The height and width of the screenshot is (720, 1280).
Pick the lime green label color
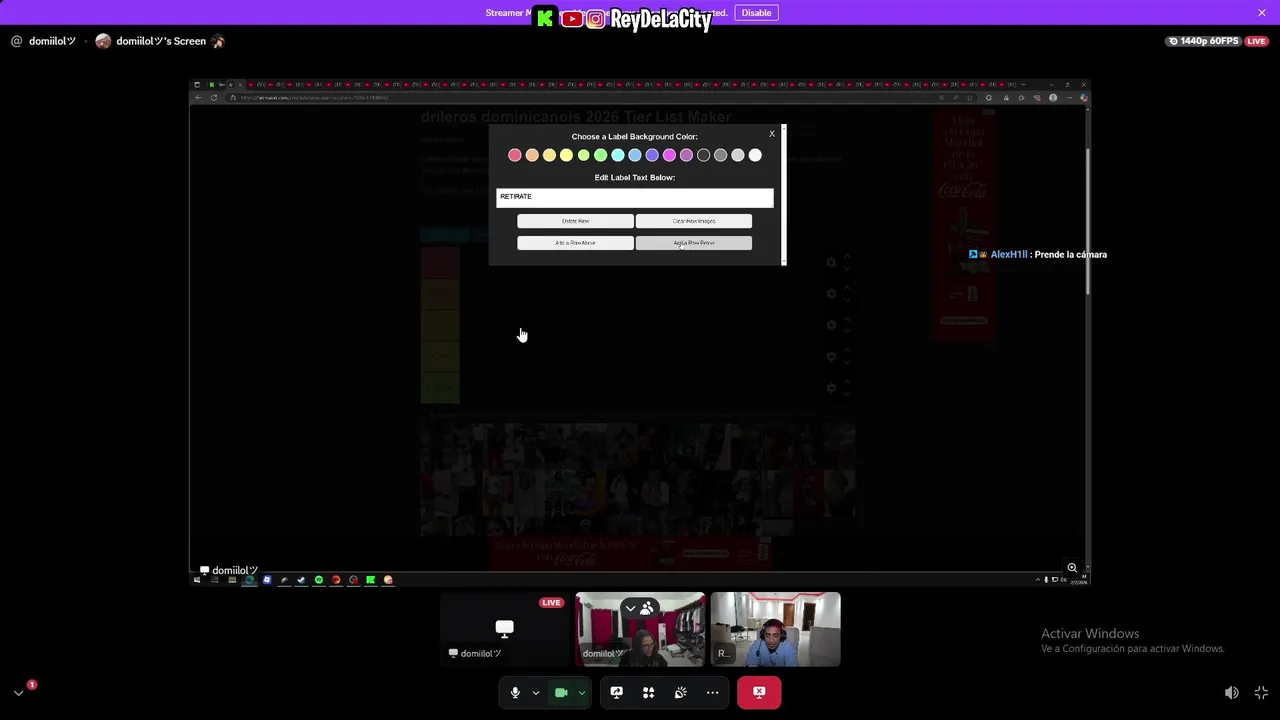pos(584,155)
